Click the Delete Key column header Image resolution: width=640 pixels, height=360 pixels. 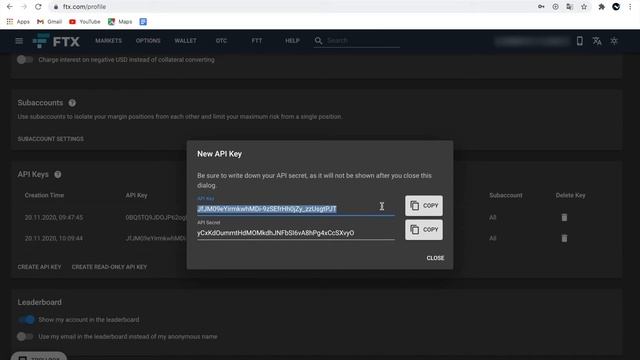[570, 195]
